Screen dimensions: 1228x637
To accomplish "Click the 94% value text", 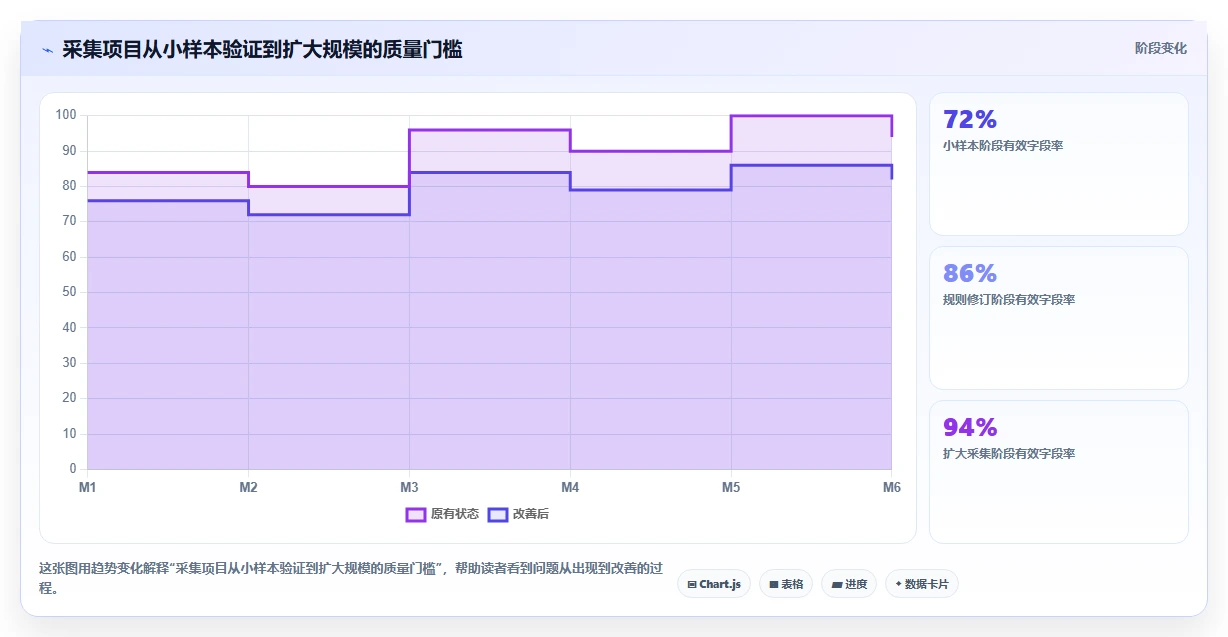I will 970,428.
